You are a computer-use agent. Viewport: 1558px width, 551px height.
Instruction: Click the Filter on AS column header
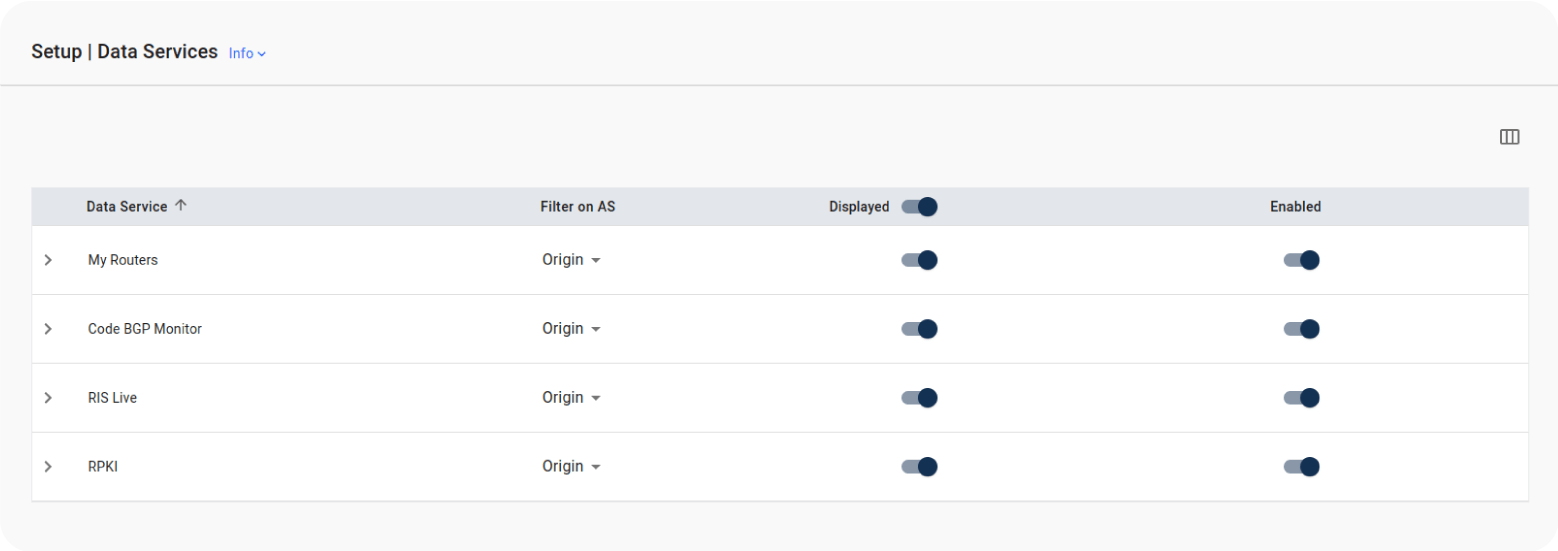pos(577,207)
